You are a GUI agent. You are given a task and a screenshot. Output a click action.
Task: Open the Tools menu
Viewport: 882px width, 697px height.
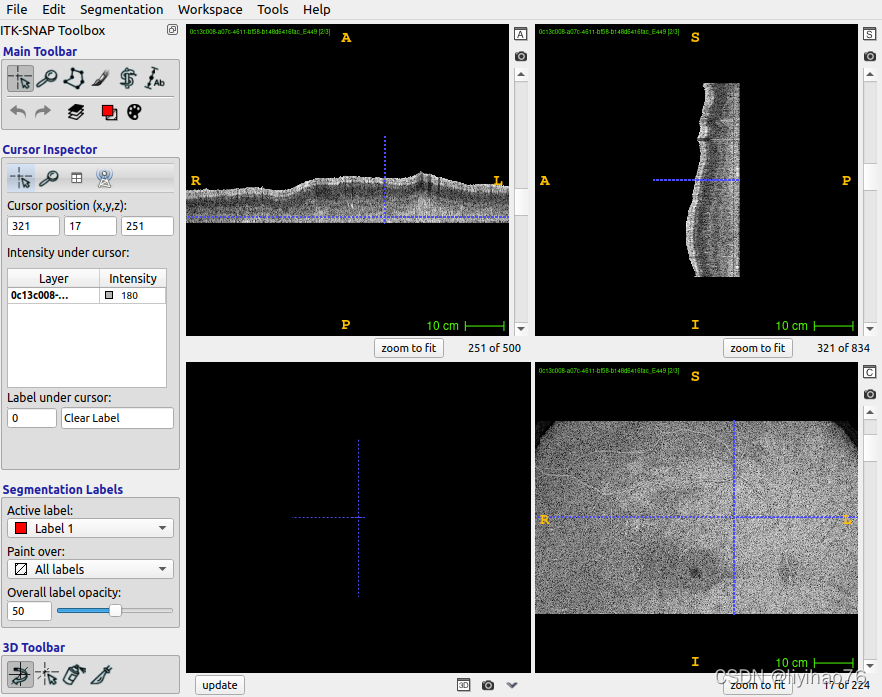[x=273, y=10]
